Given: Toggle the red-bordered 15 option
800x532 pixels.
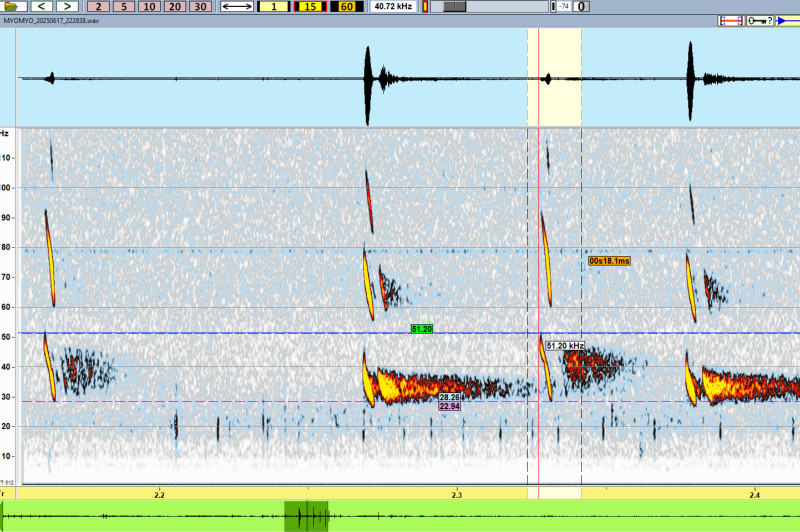Looking at the screenshot, I should (310, 6).
